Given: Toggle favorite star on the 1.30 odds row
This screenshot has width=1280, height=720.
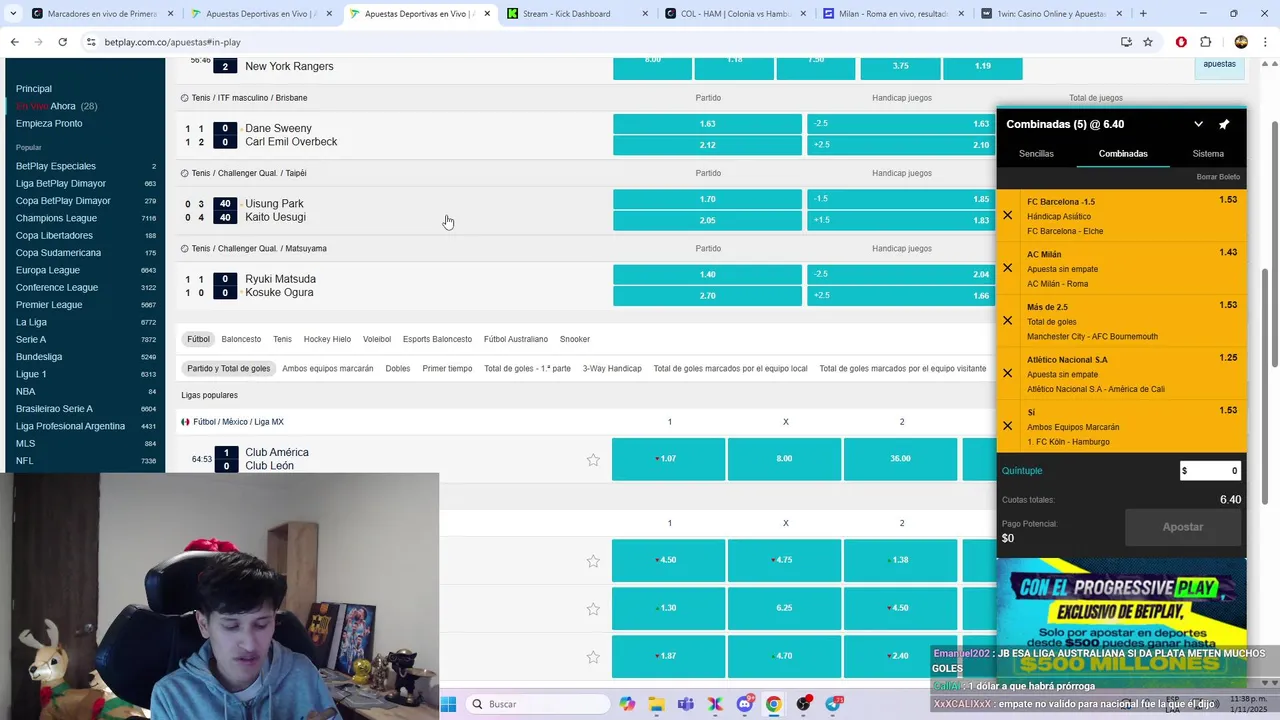Looking at the screenshot, I should (x=593, y=609).
